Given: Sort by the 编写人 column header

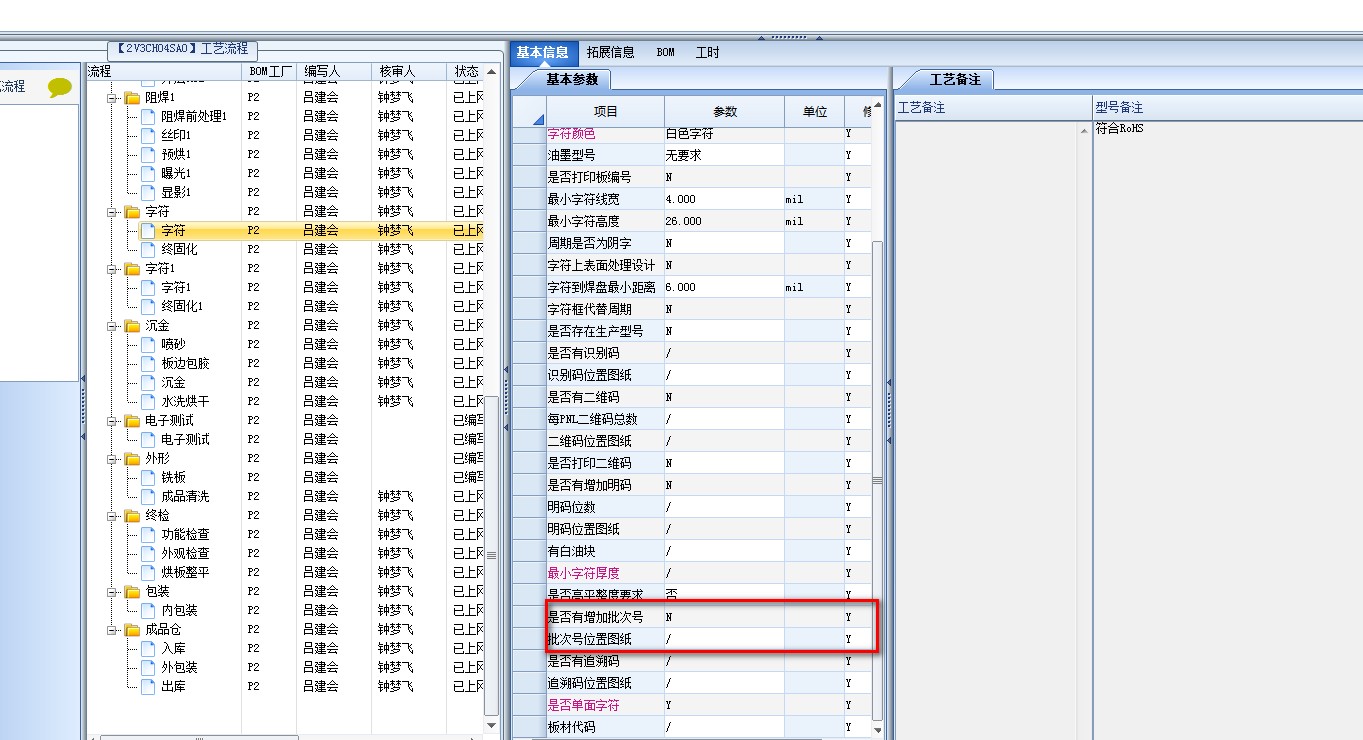Looking at the screenshot, I should point(334,72).
